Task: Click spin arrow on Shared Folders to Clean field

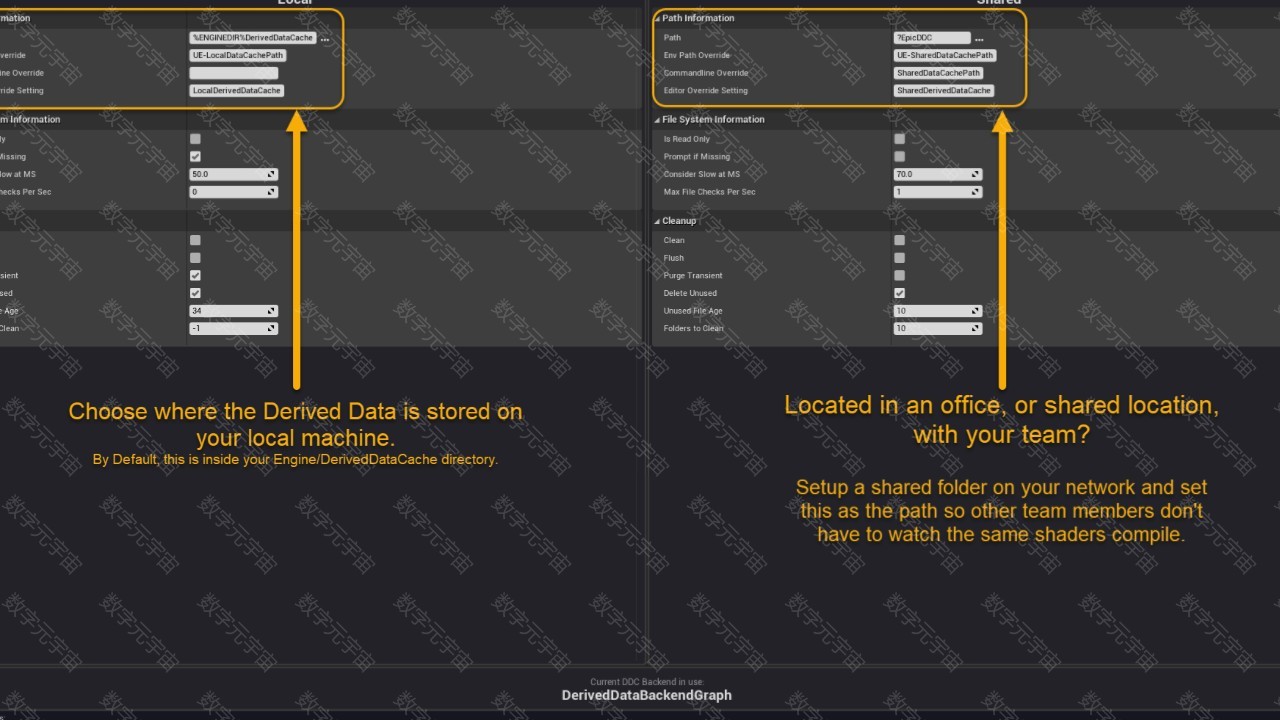Action: coord(975,328)
